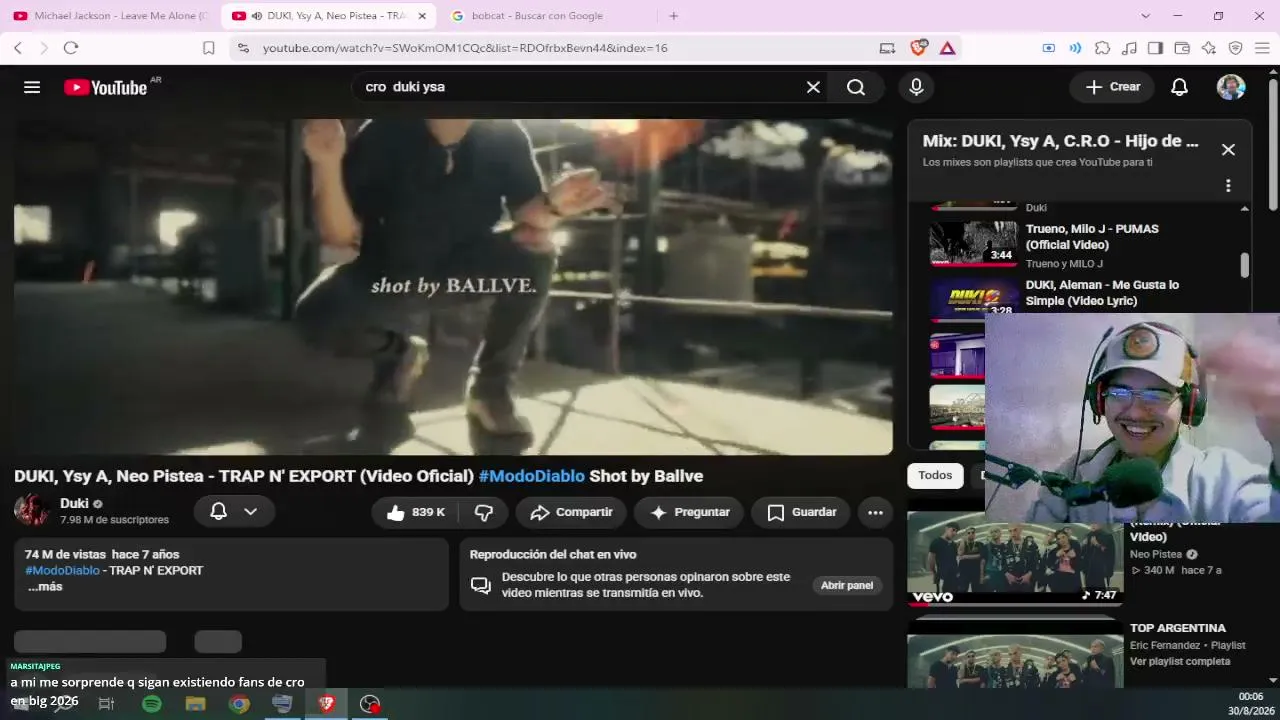The image size is (1280, 720).
Task: Start voice search with the microphone
Action: coord(916,87)
